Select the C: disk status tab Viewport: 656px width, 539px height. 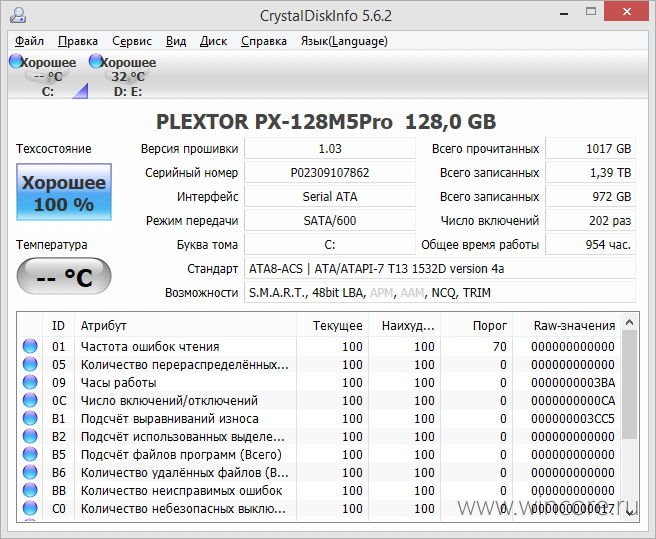click(48, 77)
